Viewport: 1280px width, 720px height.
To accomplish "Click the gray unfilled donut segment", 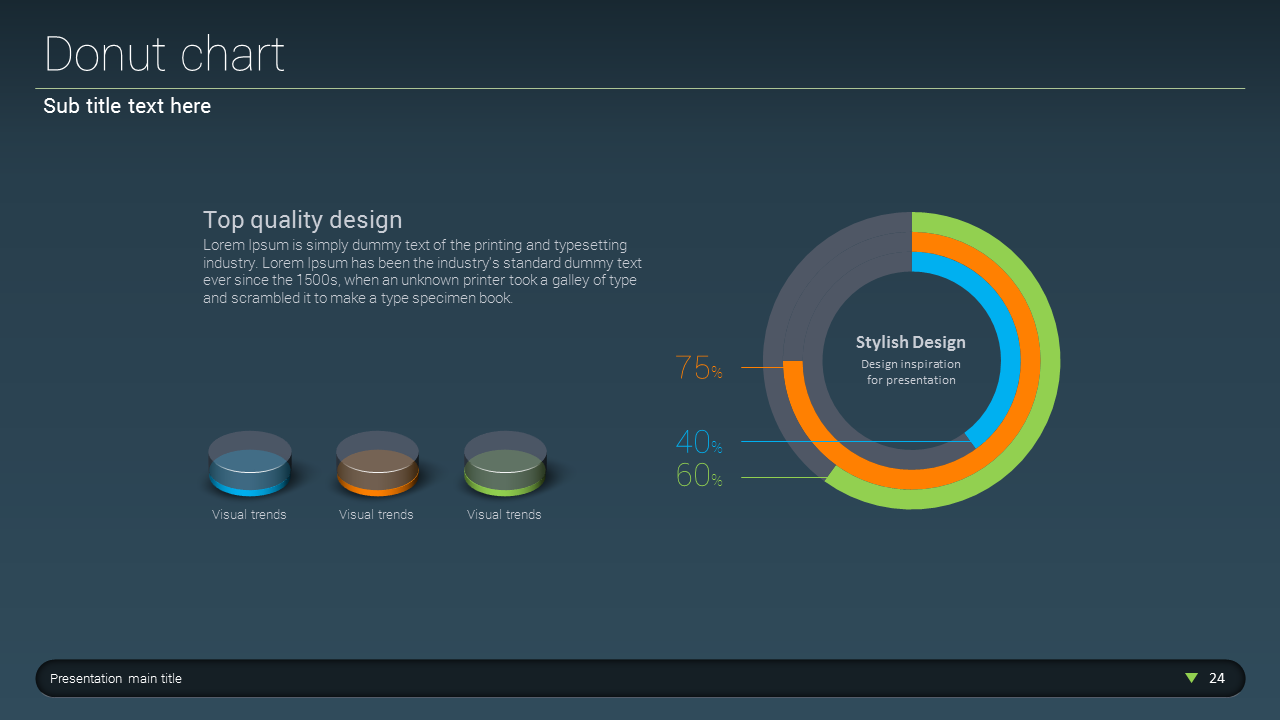I will point(790,300).
